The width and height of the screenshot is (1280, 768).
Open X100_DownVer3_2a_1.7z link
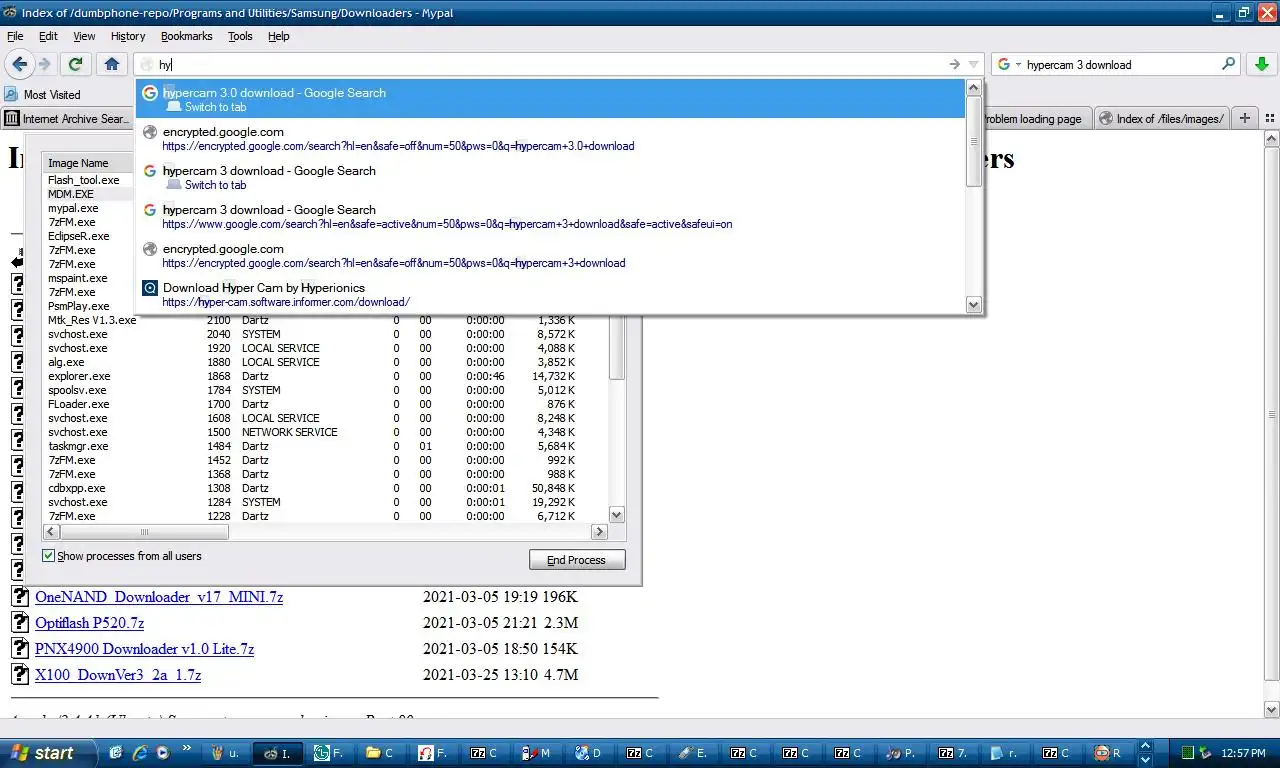coord(118,675)
